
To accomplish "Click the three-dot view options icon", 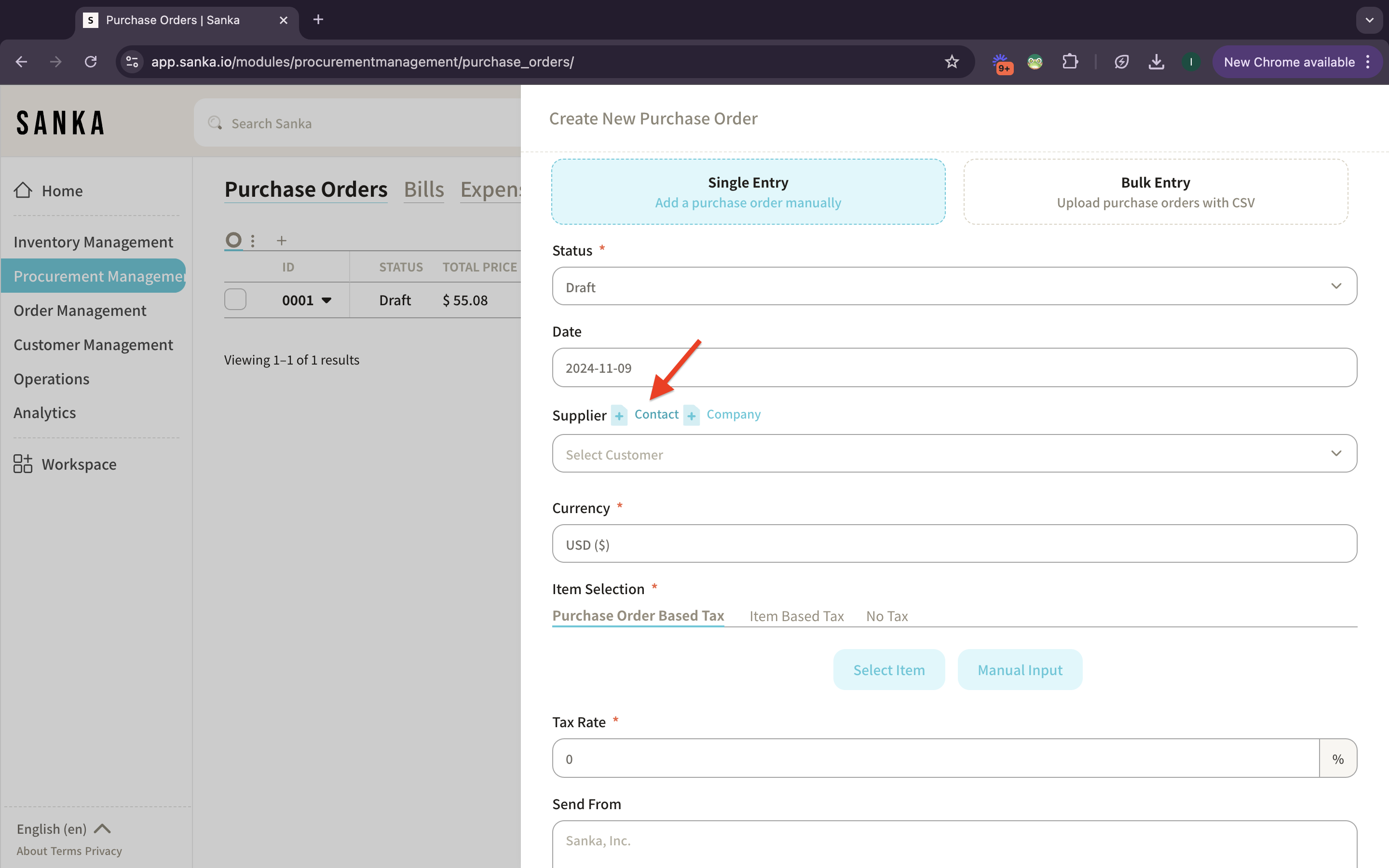I will point(253,241).
